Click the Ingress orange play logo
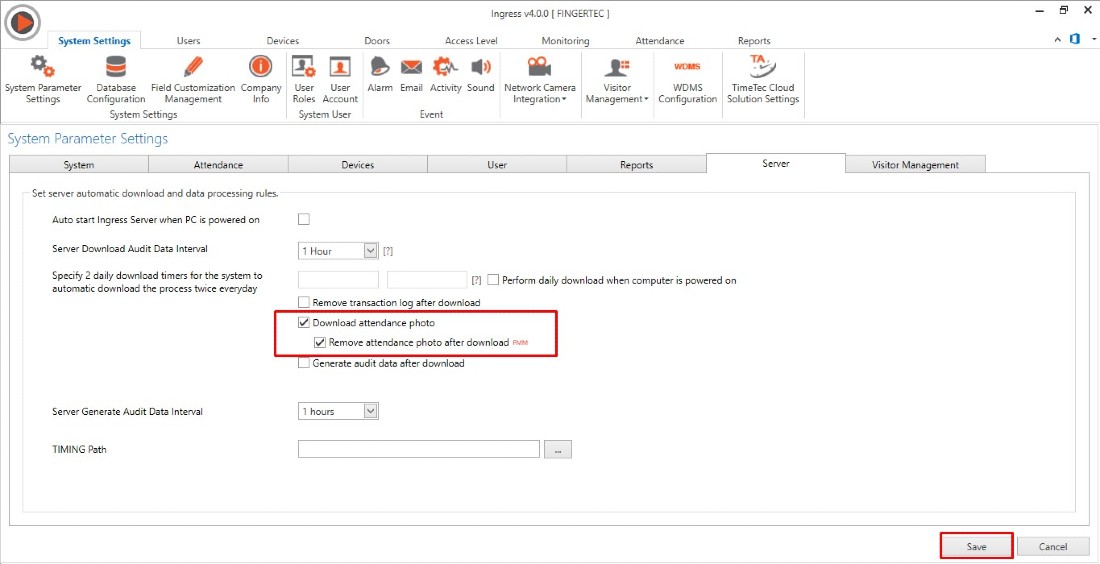 [22, 22]
